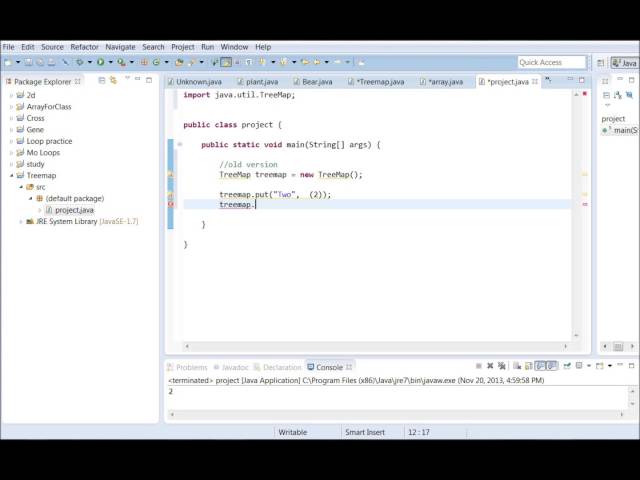Expand the ArrayForClass project node
This screenshot has height=480, width=640.
pos(11,107)
